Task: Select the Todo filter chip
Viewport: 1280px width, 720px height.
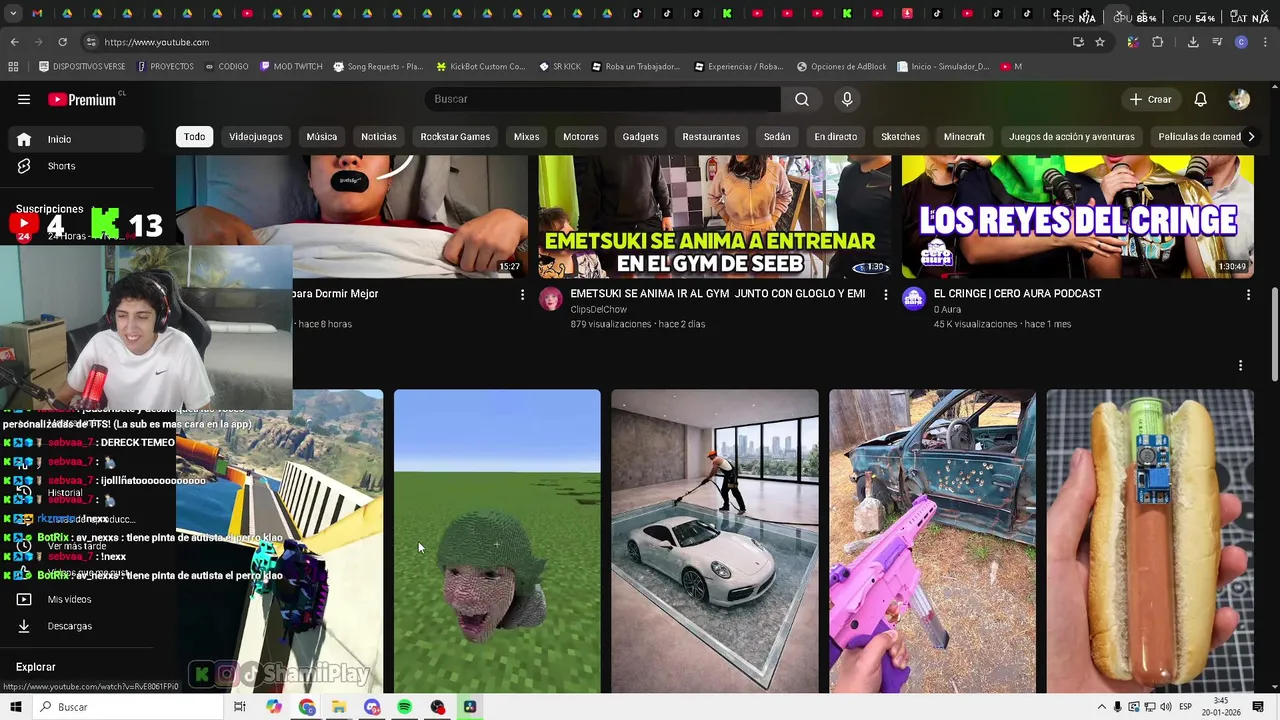Action: [194, 137]
